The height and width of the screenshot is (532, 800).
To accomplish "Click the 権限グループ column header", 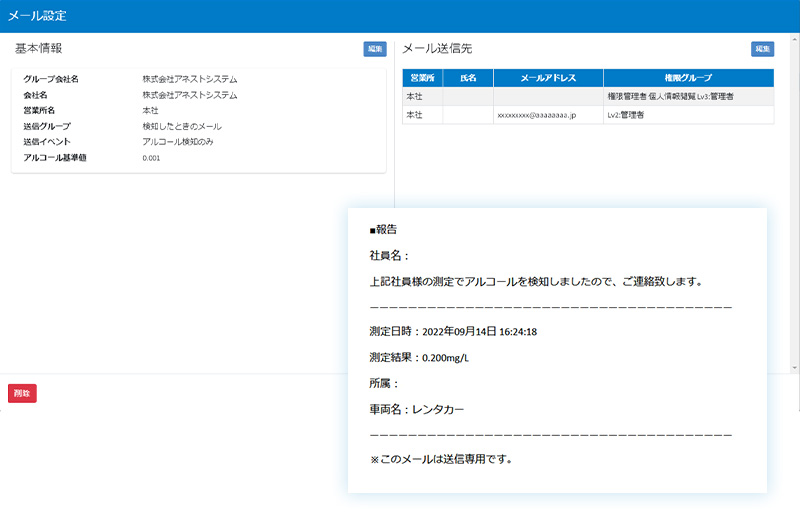I will (688, 78).
